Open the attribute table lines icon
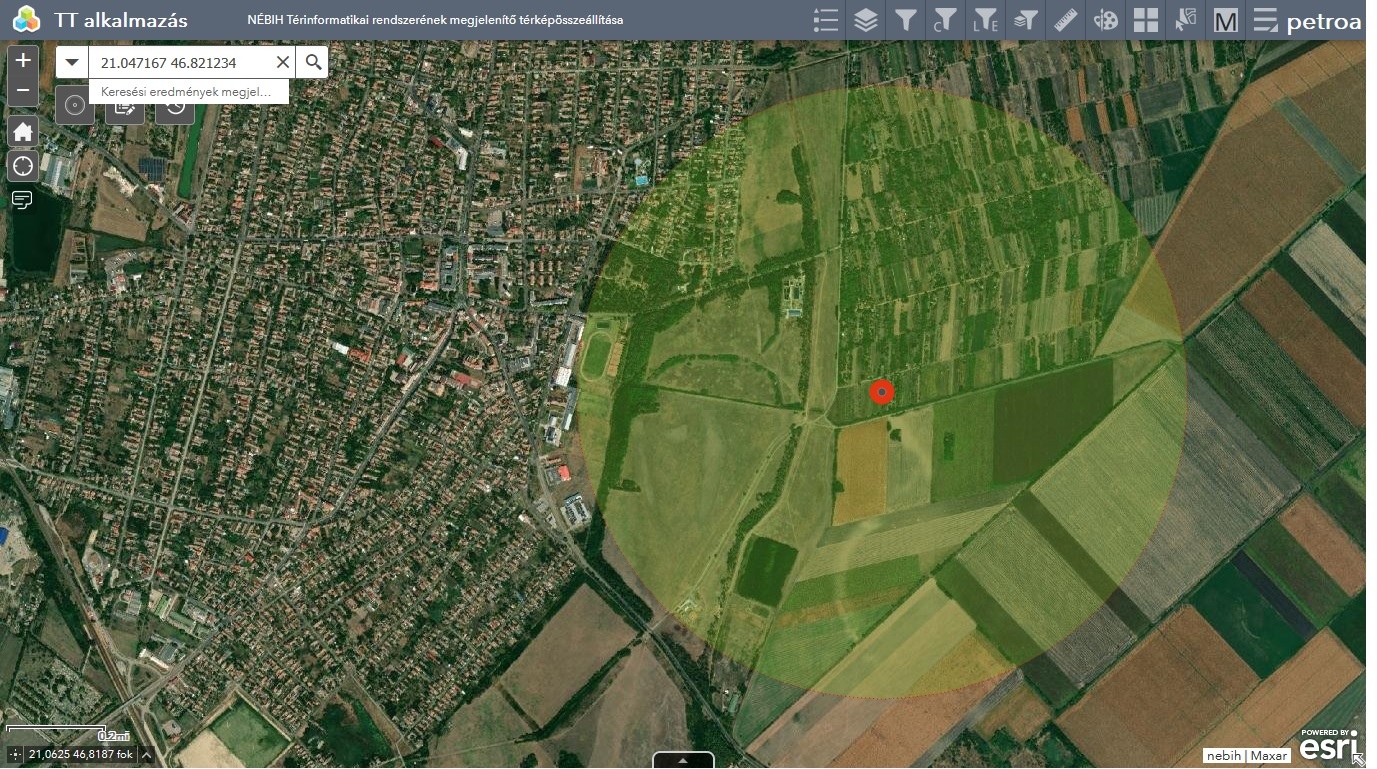This screenshot has height=769, width=1377. (x=1265, y=20)
